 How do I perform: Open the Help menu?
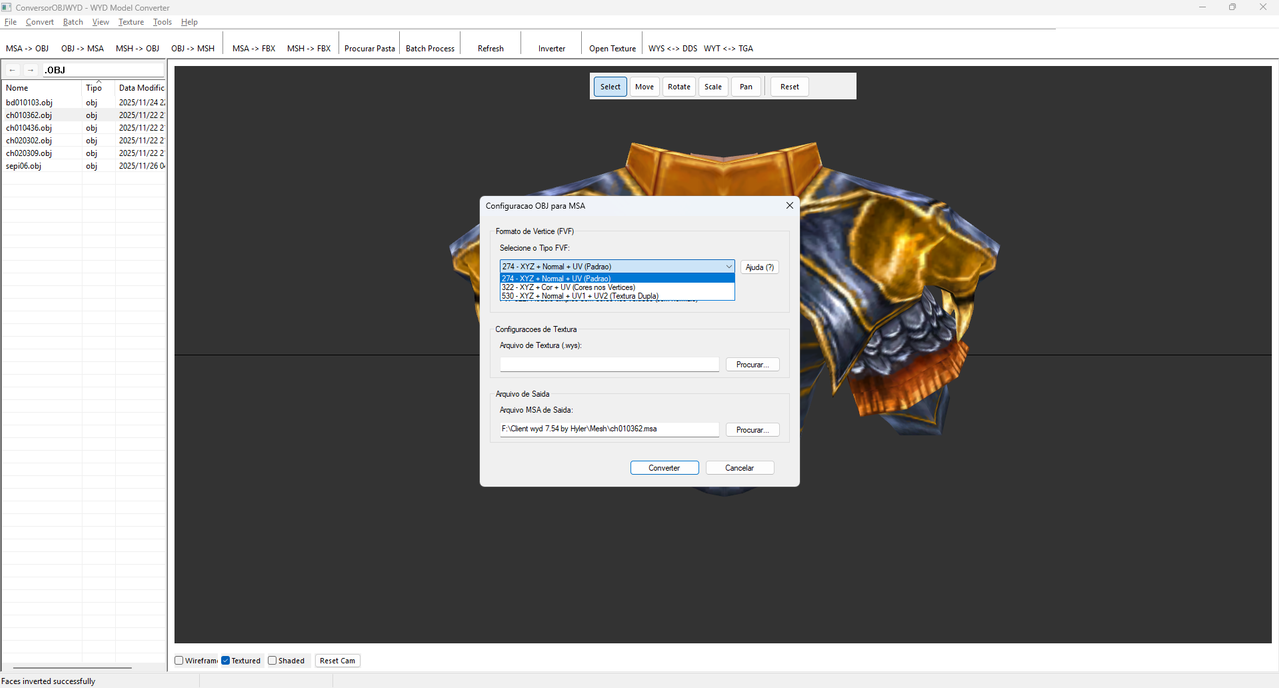pyautogui.click(x=189, y=22)
